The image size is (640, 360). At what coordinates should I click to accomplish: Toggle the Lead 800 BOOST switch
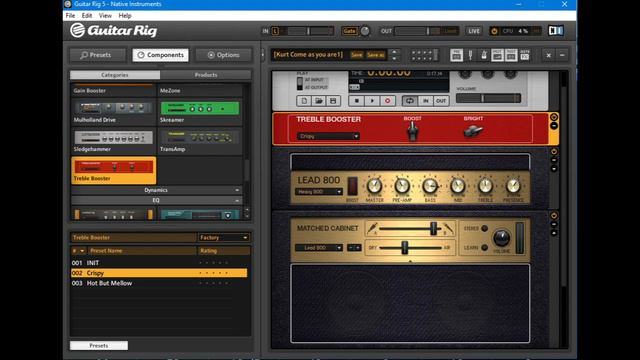[x=352, y=186]
